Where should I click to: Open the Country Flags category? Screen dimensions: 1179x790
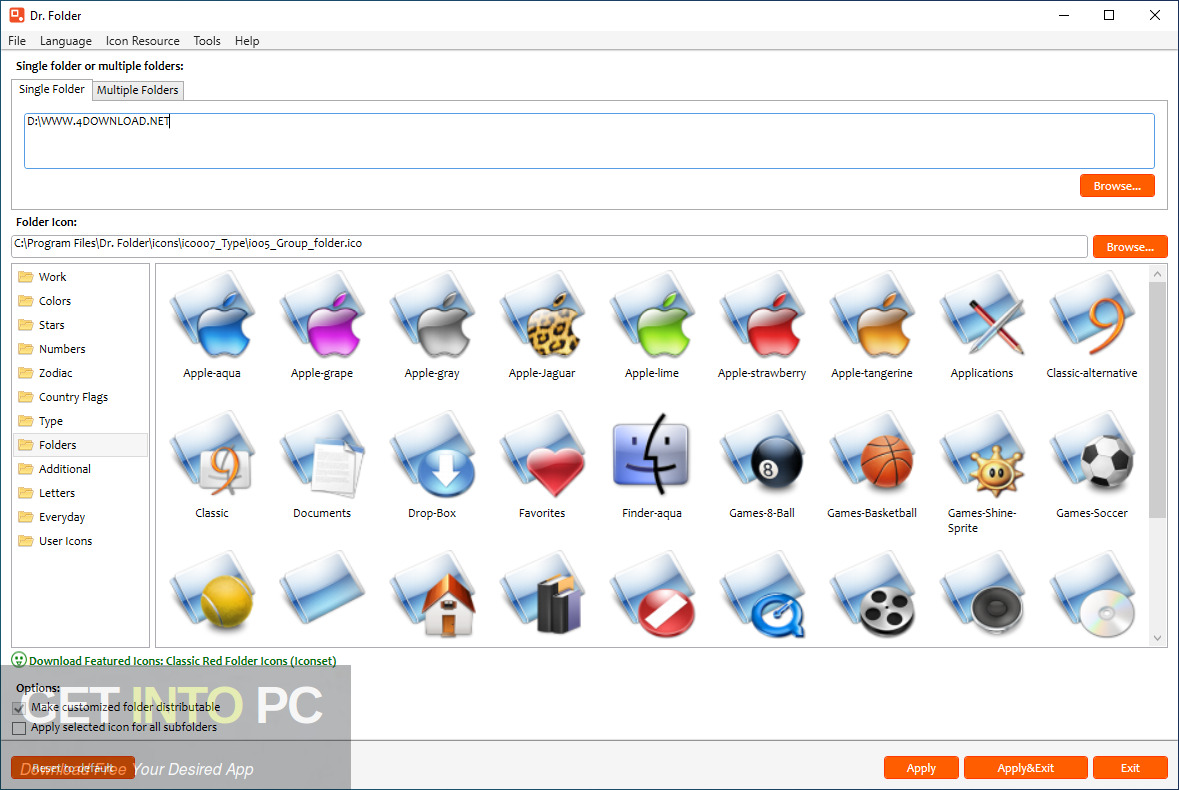(80, 397)
